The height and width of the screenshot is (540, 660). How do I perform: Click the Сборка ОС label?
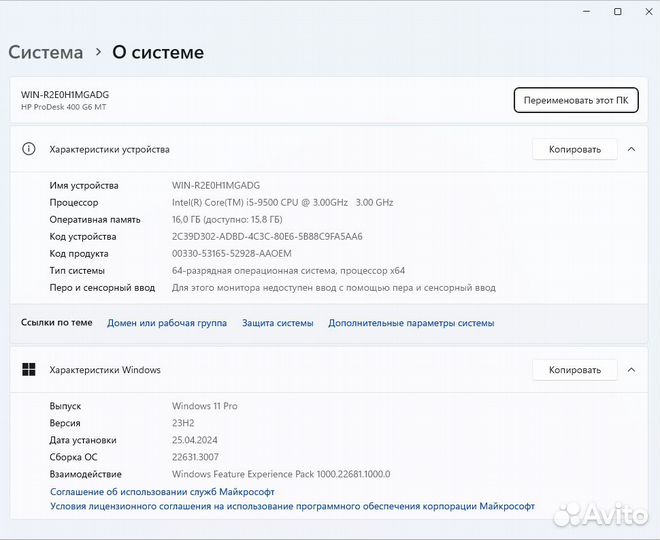(x=73, y=457)
